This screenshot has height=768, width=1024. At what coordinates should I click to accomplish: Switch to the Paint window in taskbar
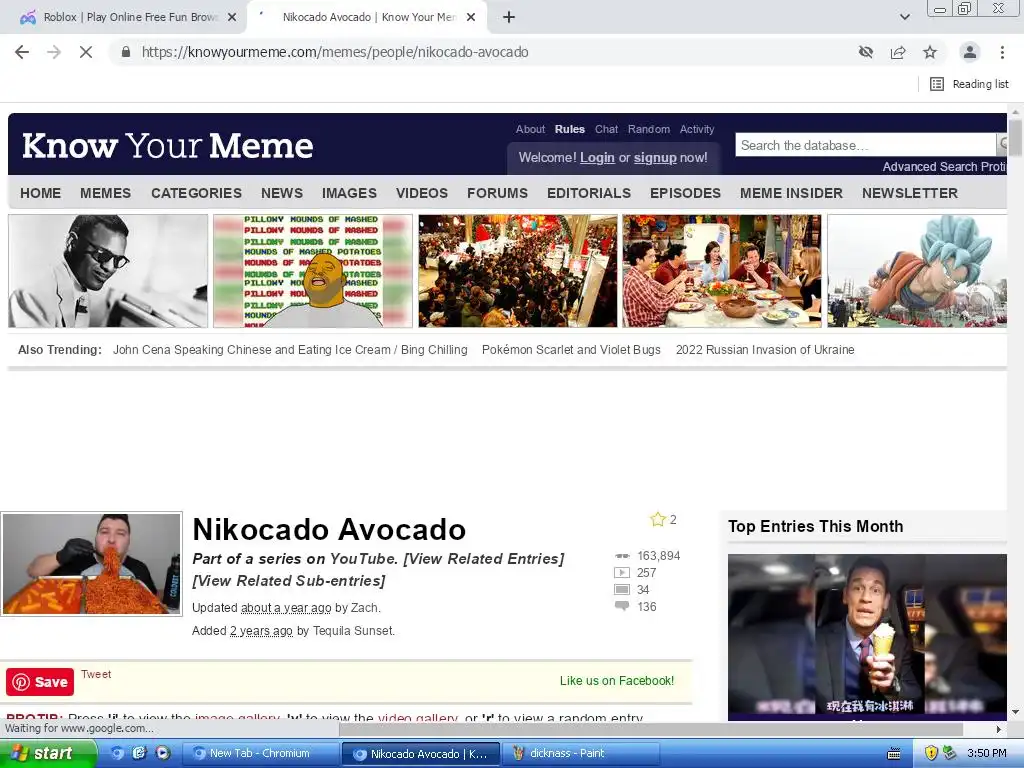pyautogui.click(x=580, y=753)
